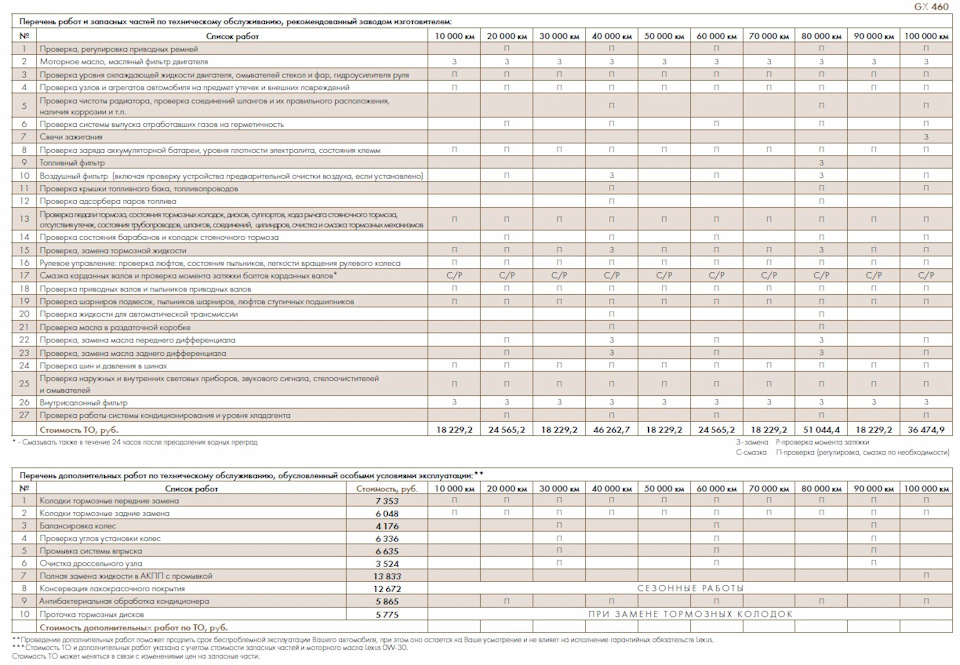Select 'Проверка, замена тормозной жидкости' row
This screenshot has width=960, height=665.
coord(482,250)
